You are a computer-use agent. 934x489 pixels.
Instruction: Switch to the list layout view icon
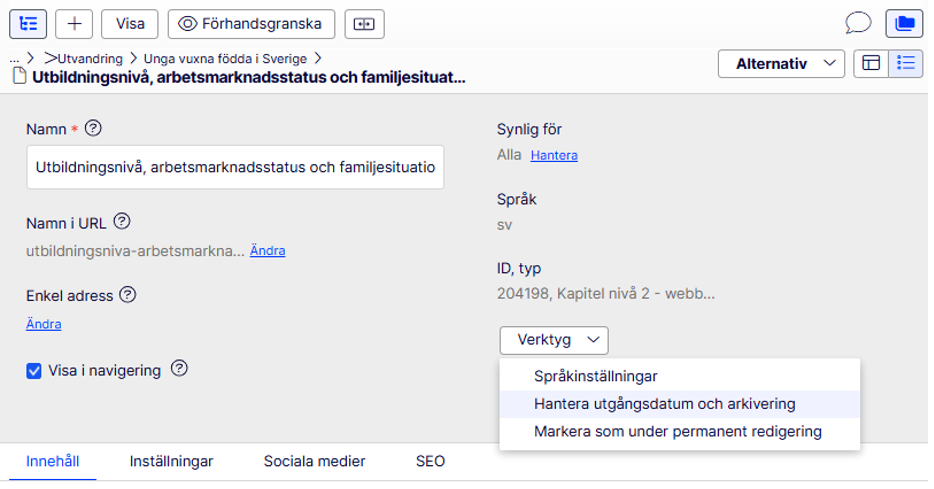[x=906, y=63]
